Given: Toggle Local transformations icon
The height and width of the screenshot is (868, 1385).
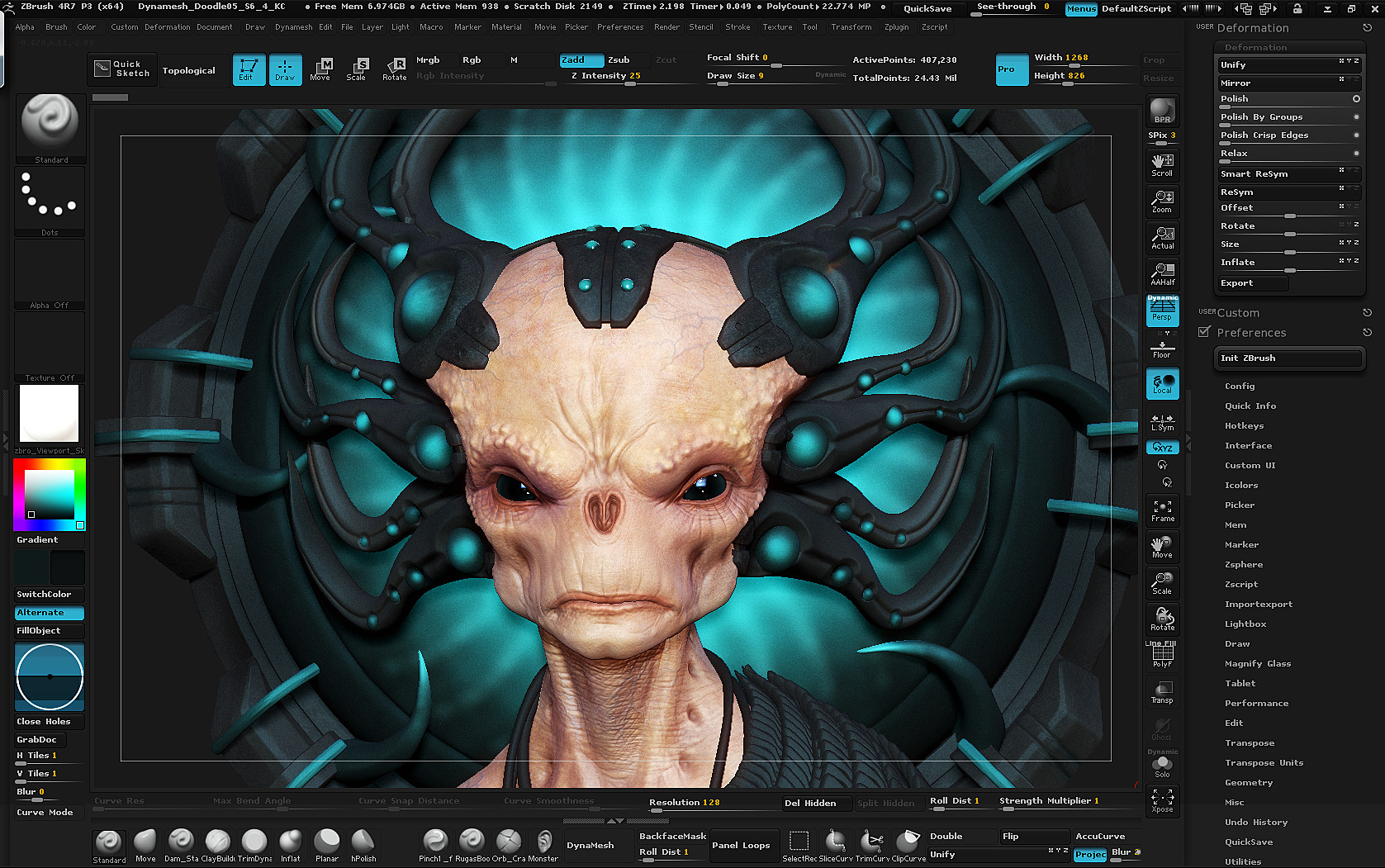Looking at the screenshot, I should 1162,383.
